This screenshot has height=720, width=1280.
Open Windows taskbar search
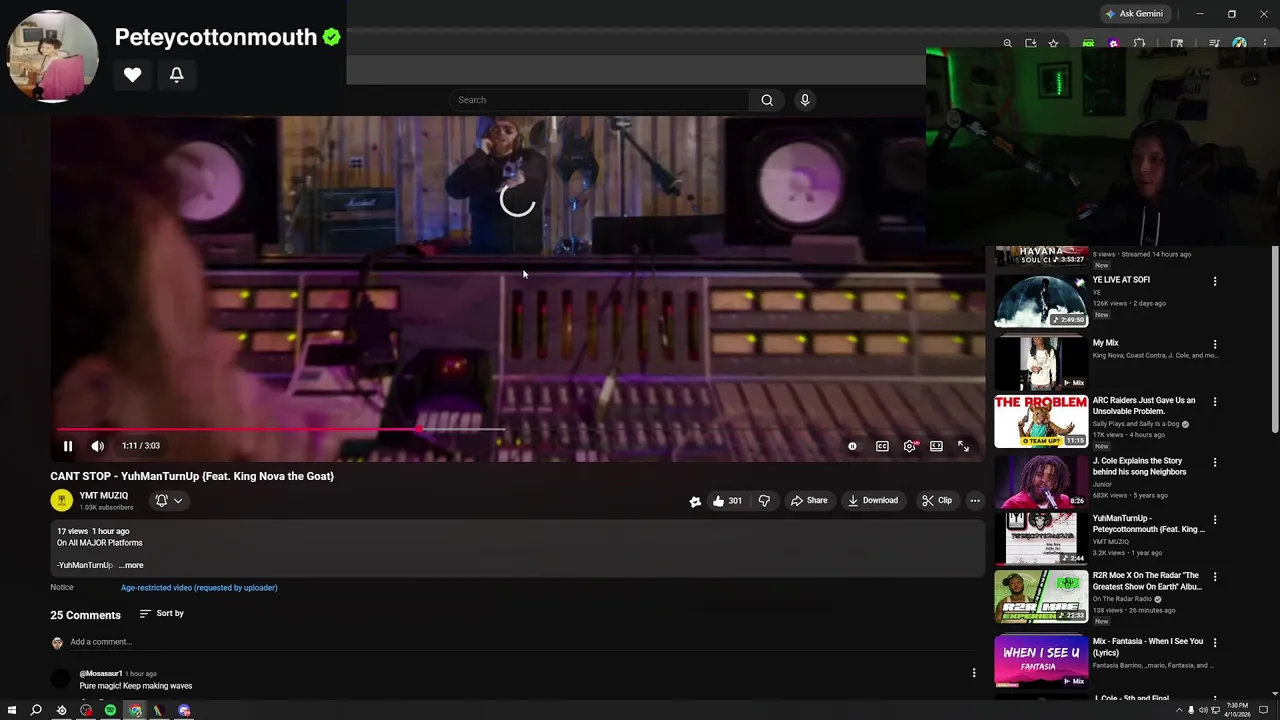(36, 711)
